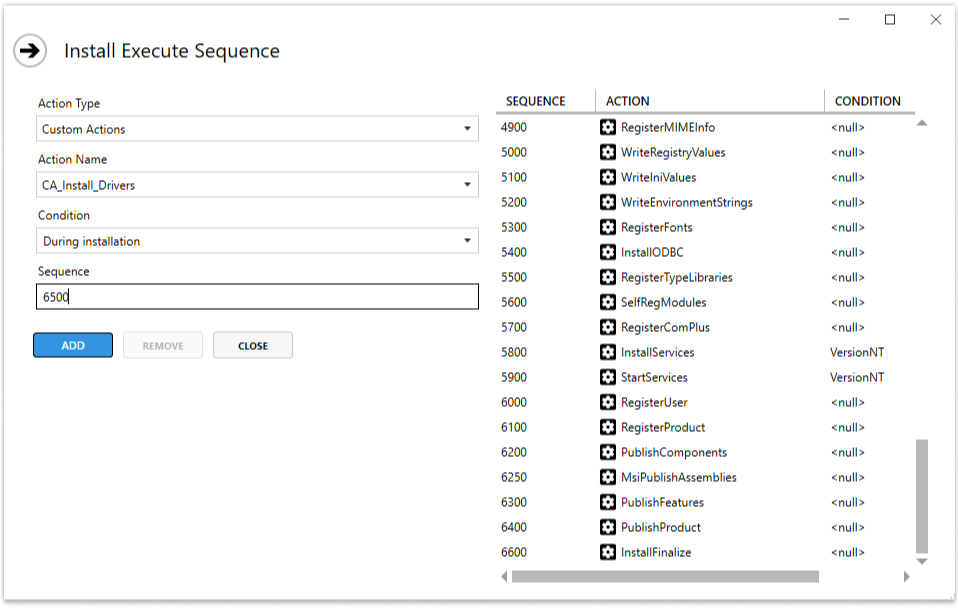Screen dimensions: 959x608
Task: Click the gear icon for InstallServices
Action: 607,352
